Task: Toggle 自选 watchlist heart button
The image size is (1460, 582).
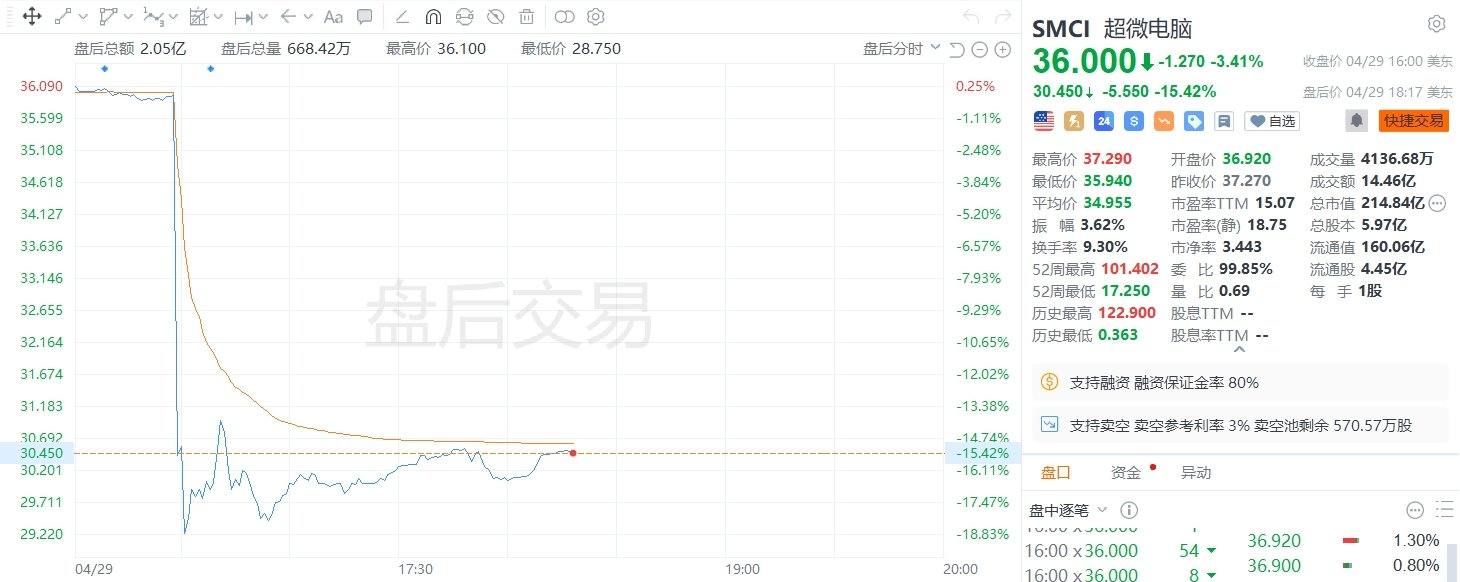Action: pyautogui.click(x=1271, y=121)
